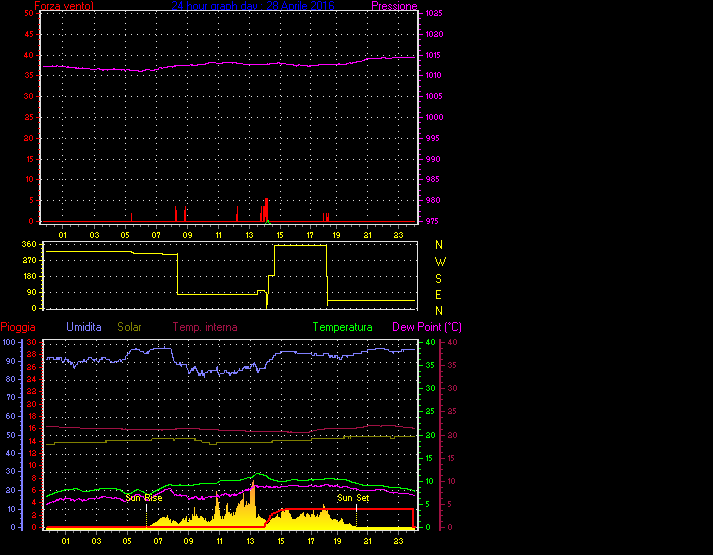Select the 'E' compass direction label

click(438, 295)
